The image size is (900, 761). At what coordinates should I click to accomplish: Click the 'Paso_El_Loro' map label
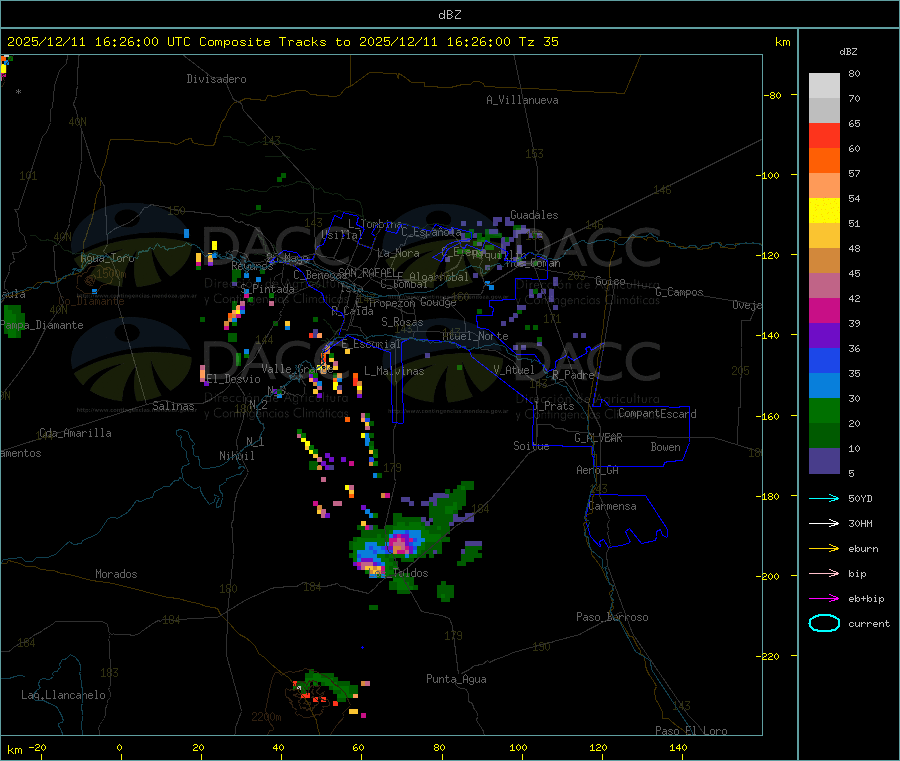click(x=691, y=731)
